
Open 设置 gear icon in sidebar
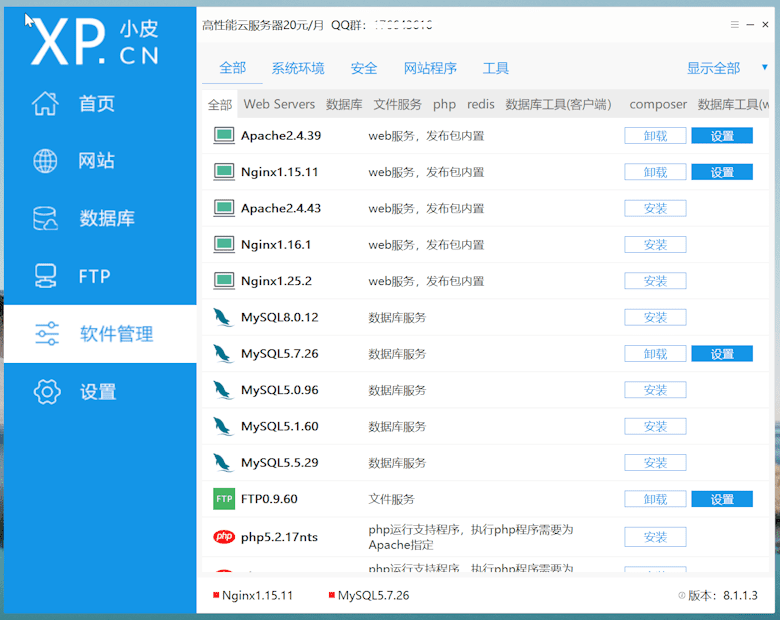pyautogui.click(x=47, y=392)
